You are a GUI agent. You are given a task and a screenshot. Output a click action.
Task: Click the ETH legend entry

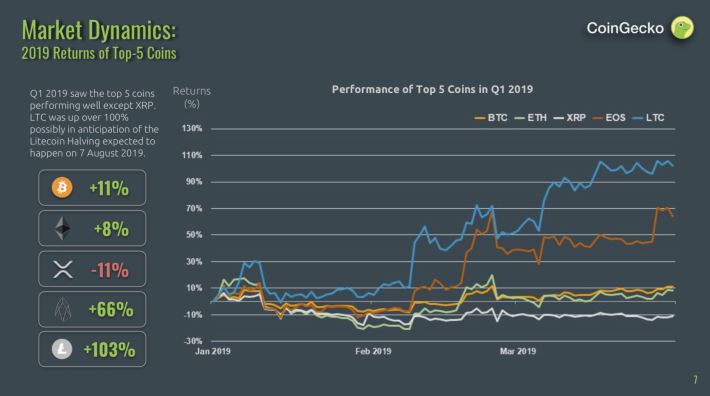pyautogui.click(x=531, y=118)
